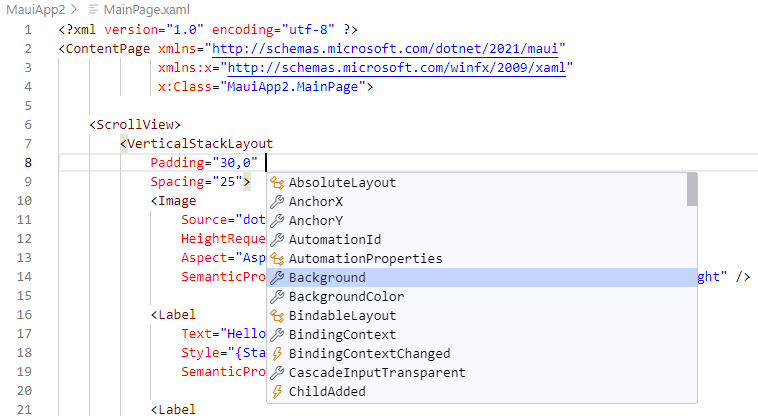Click the wrench icon beside BackgroundColor
Screen dimensions: 758x416
(x=277, y=297)
